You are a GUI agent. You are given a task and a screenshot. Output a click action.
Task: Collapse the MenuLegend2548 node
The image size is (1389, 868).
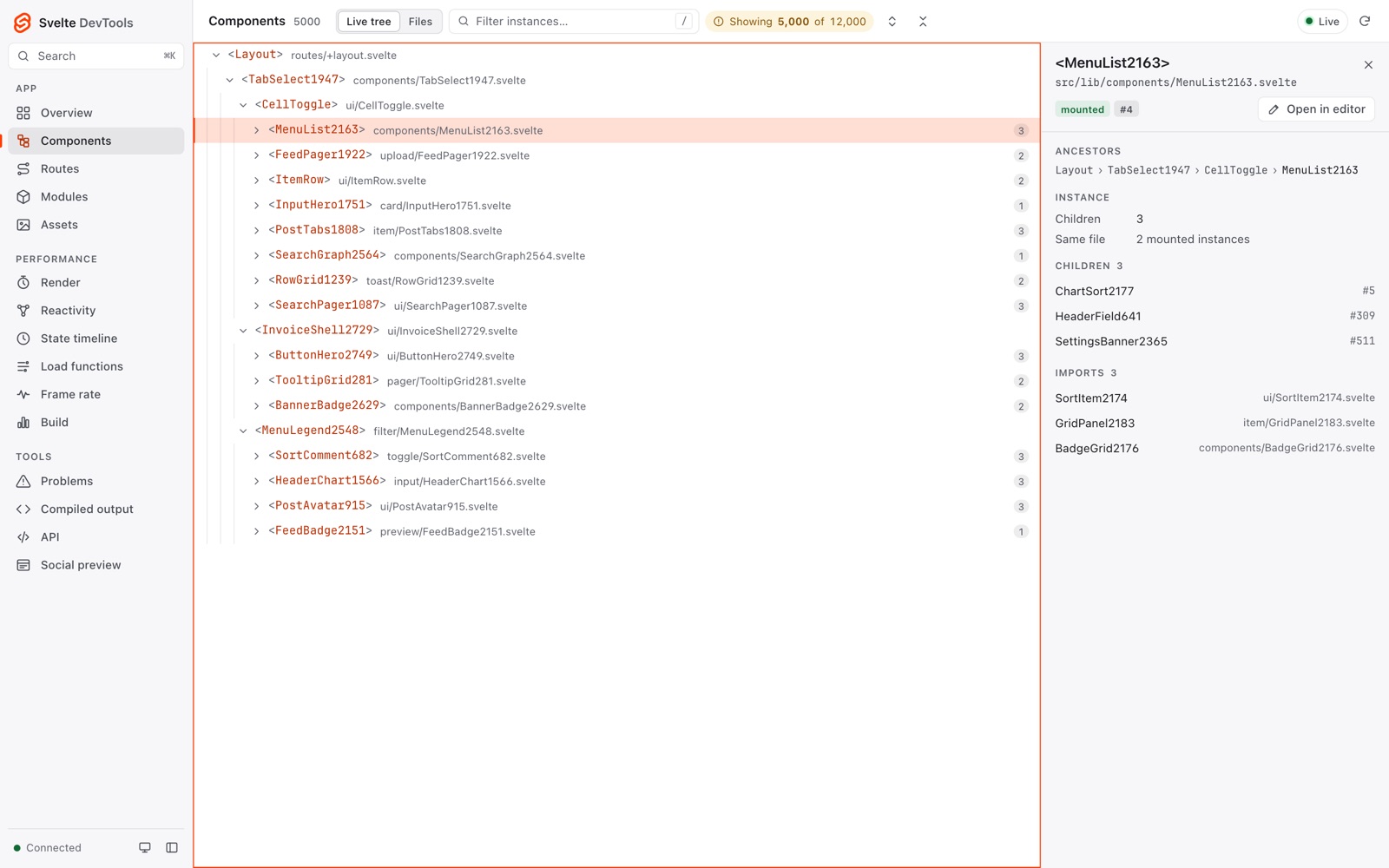pyautogui.click(x=243, y=431)
